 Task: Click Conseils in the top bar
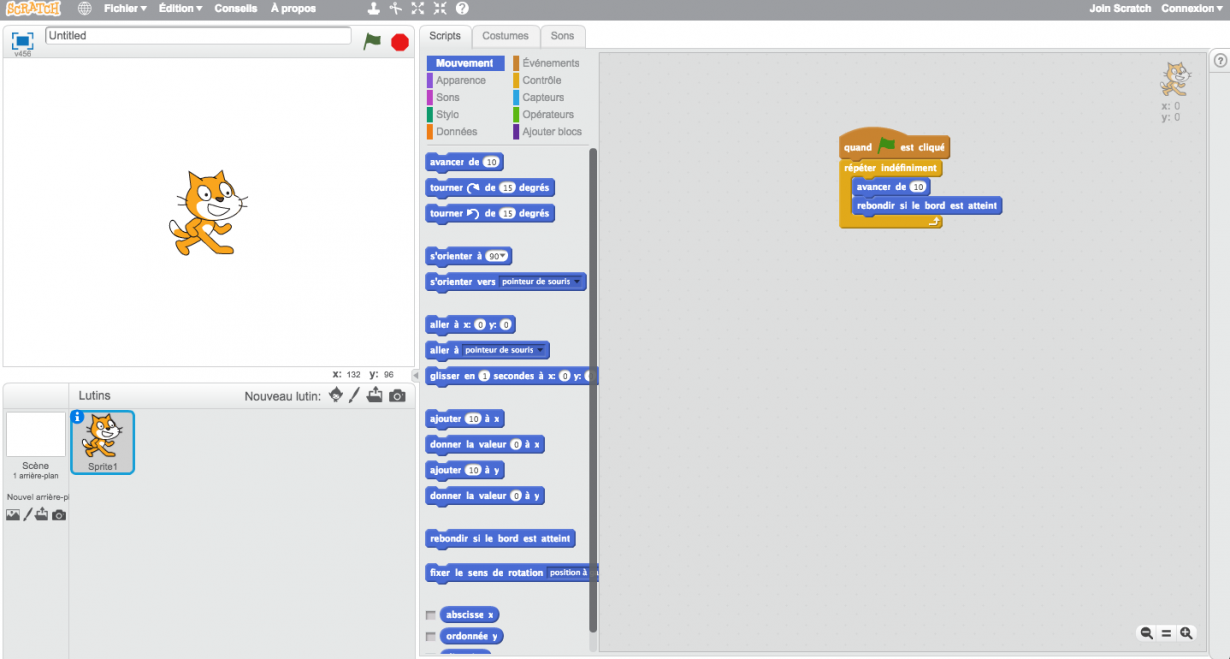[236, 8]
